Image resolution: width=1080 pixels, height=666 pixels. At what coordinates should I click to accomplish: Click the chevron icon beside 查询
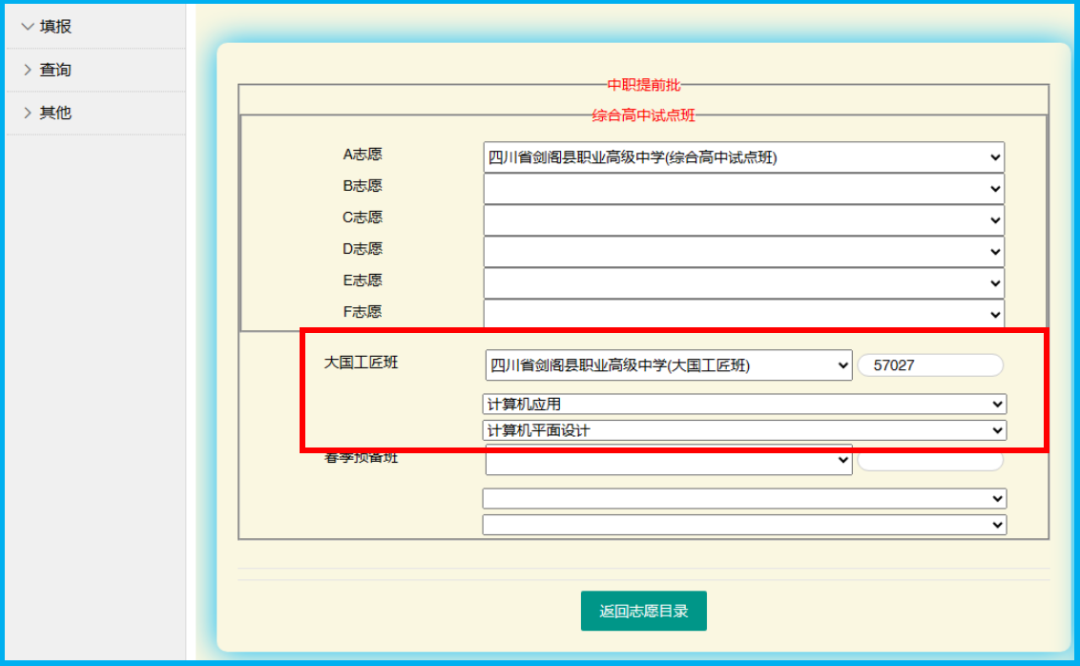pyautogui.click(x=27, y=70)
